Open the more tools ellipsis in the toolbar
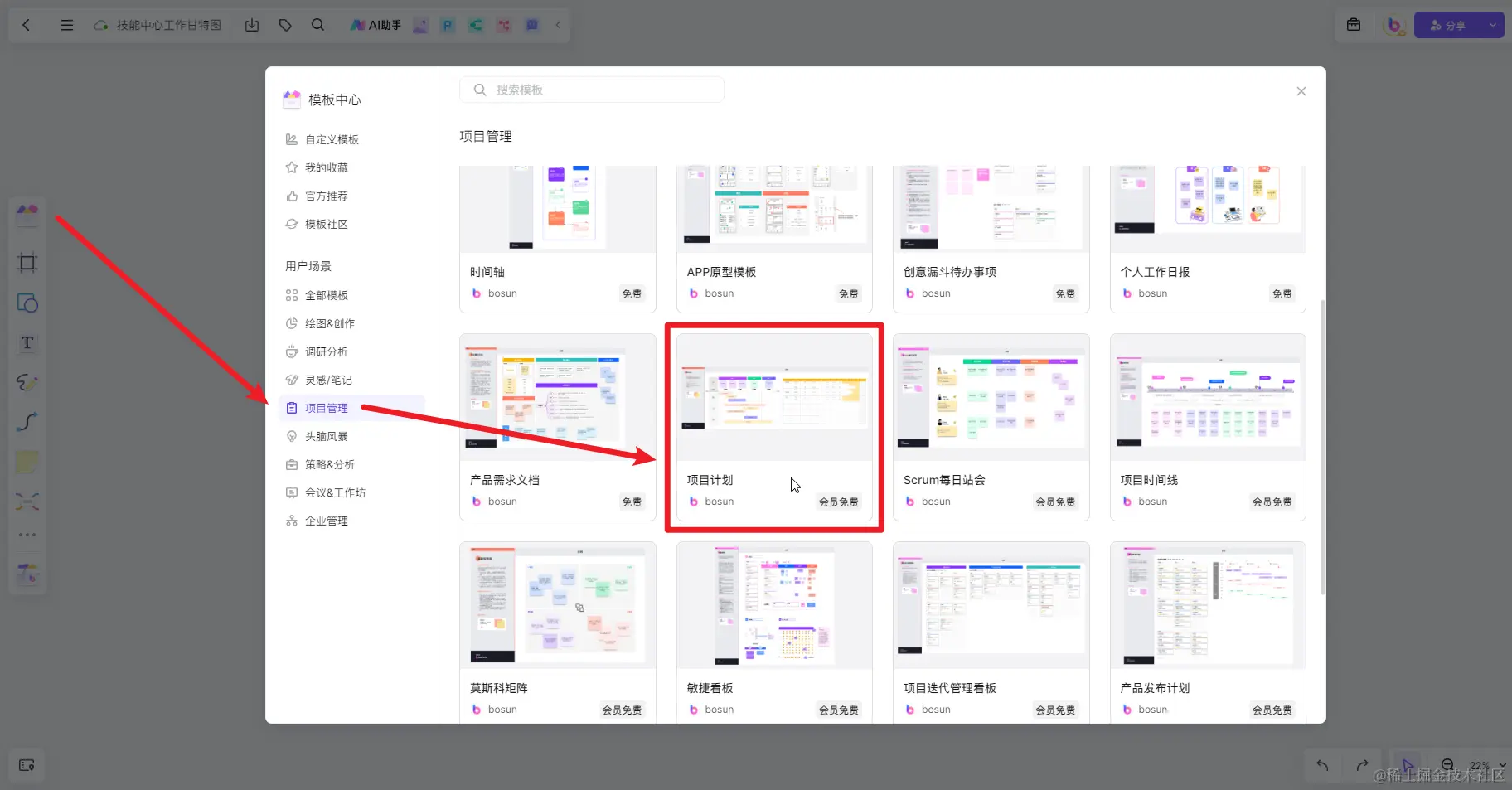 click(x=27, y=534)
